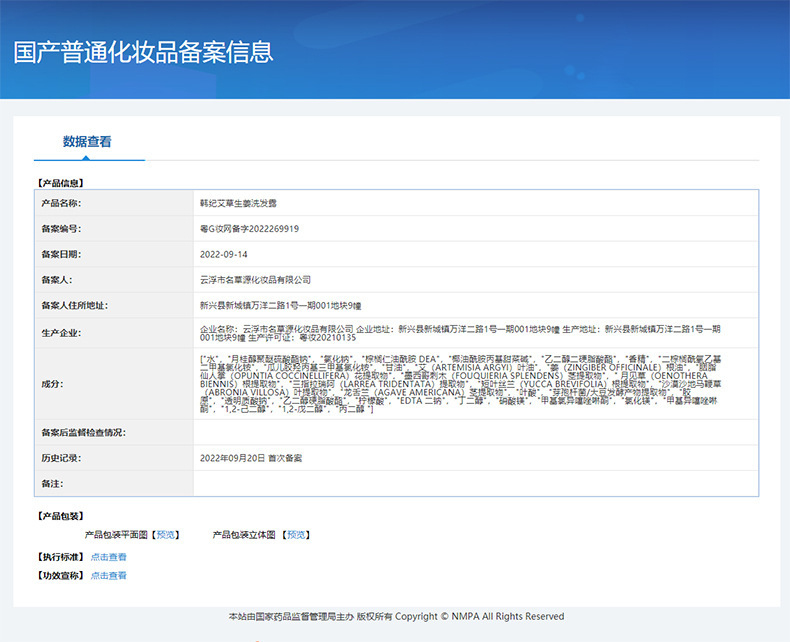Preview the 产品包装平面图 image
The image size is (790, 642).
166,535
